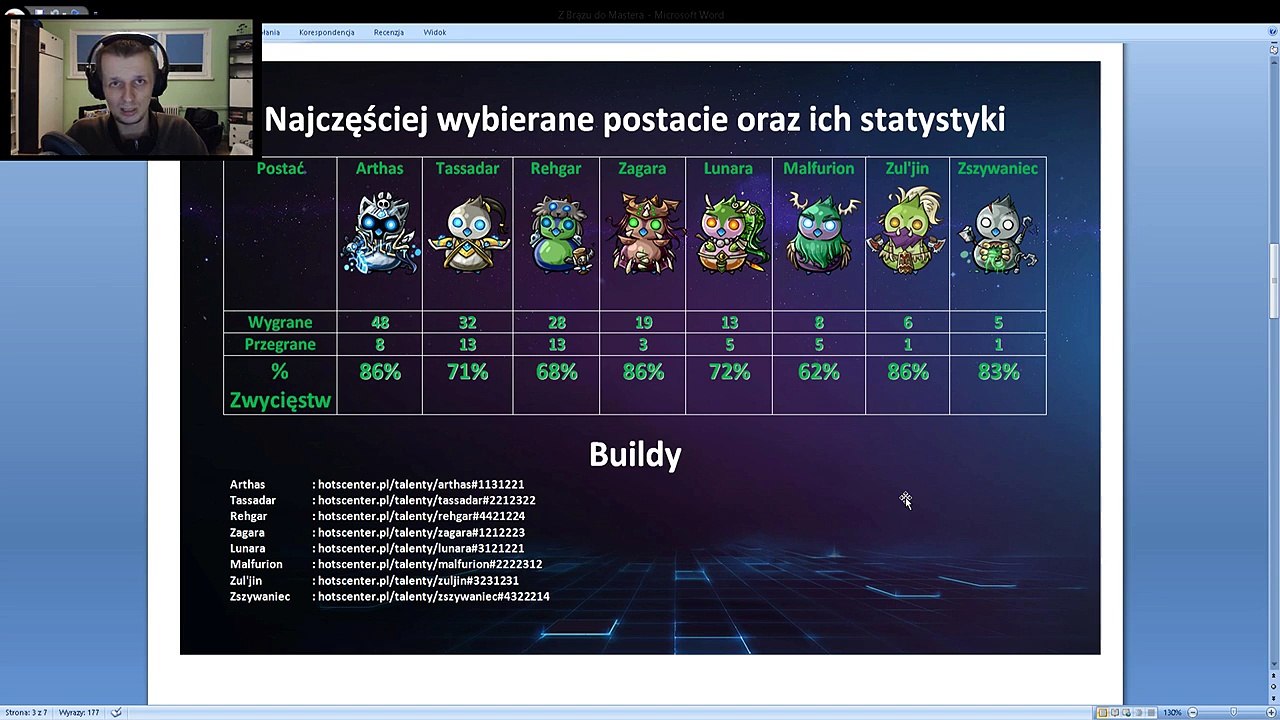
Task: Click the Malfurion column header
Action: point(819,169)
